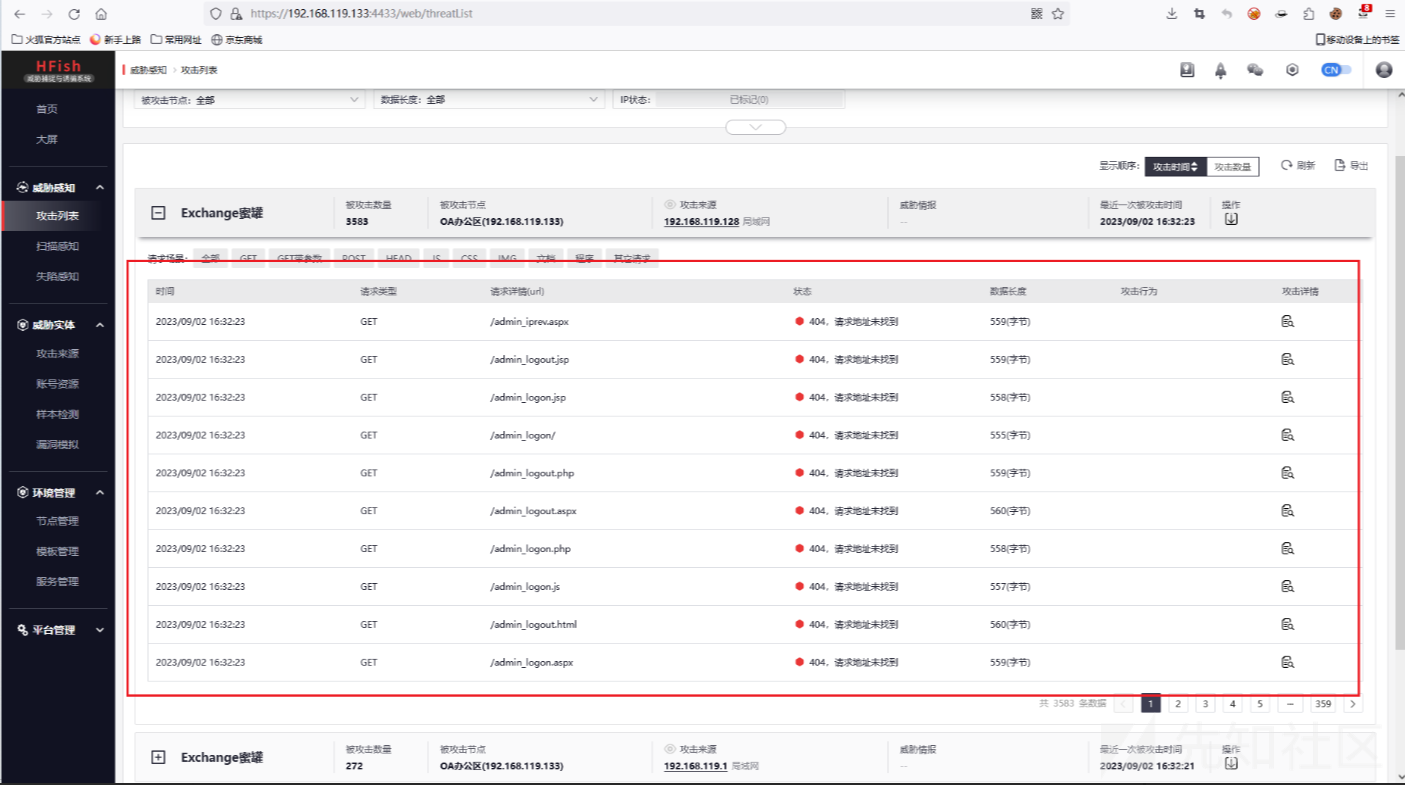Viewport: 1405px width, 785px height.
Task: Click the browser reload icon
Action: [74, 14]
